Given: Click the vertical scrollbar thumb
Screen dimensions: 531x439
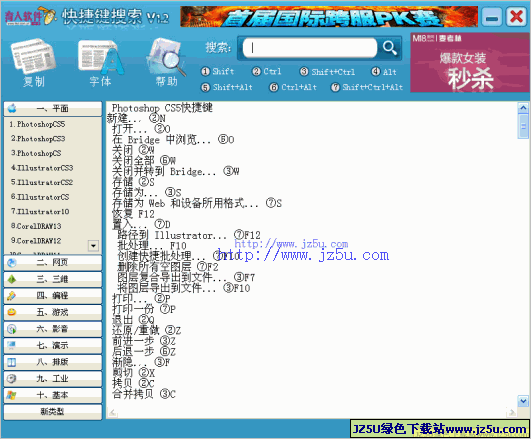Looking at the screenshot, I should pos(523,126).
